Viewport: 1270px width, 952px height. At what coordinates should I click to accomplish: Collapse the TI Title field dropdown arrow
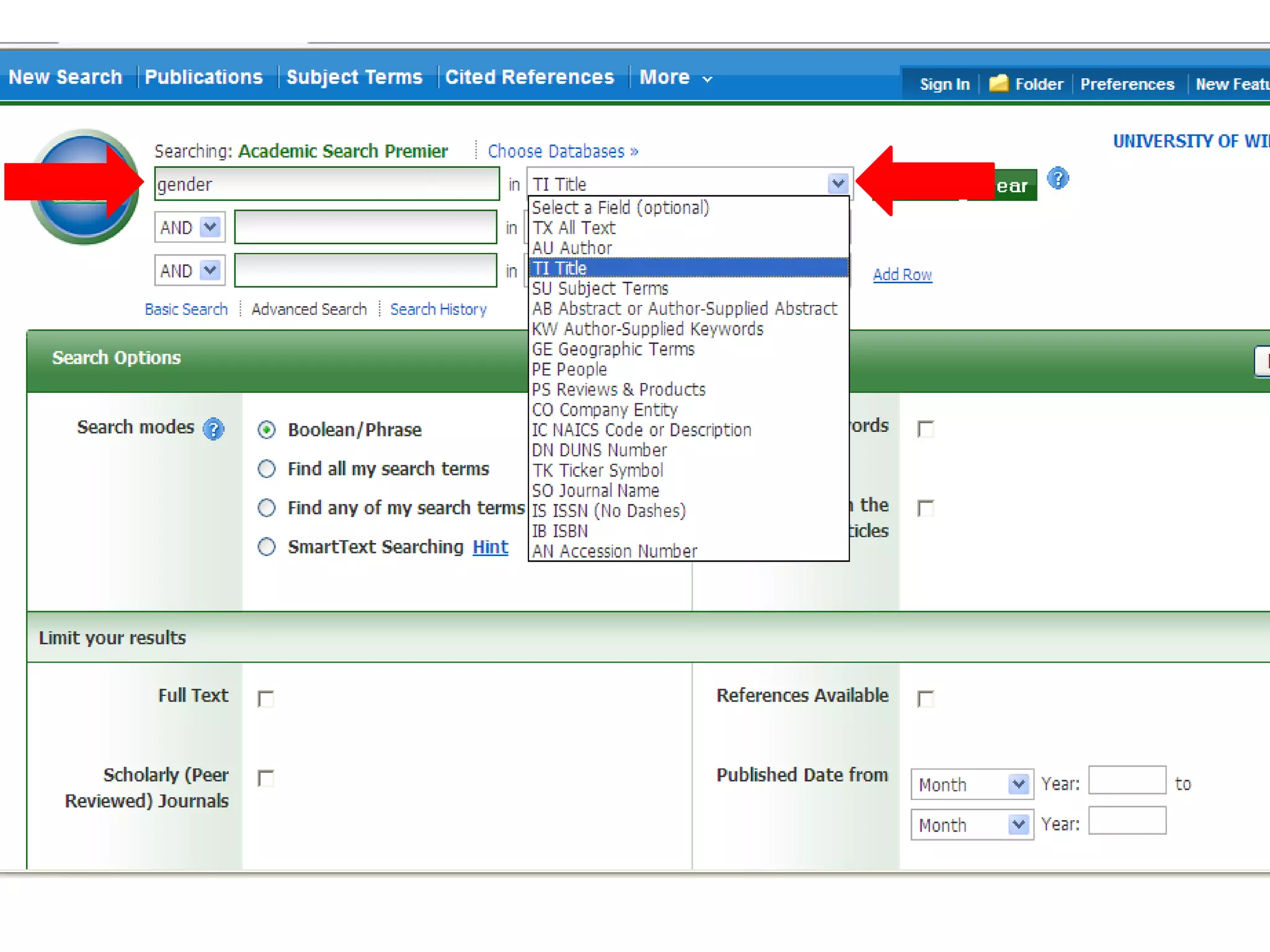click(x=838, y=183)
